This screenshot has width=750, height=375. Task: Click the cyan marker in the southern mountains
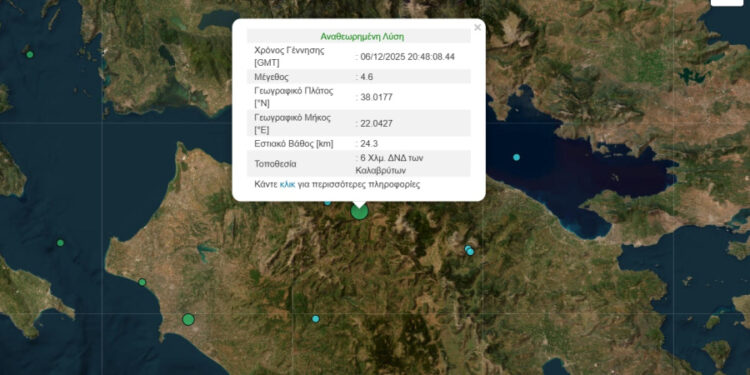(316, 319)
